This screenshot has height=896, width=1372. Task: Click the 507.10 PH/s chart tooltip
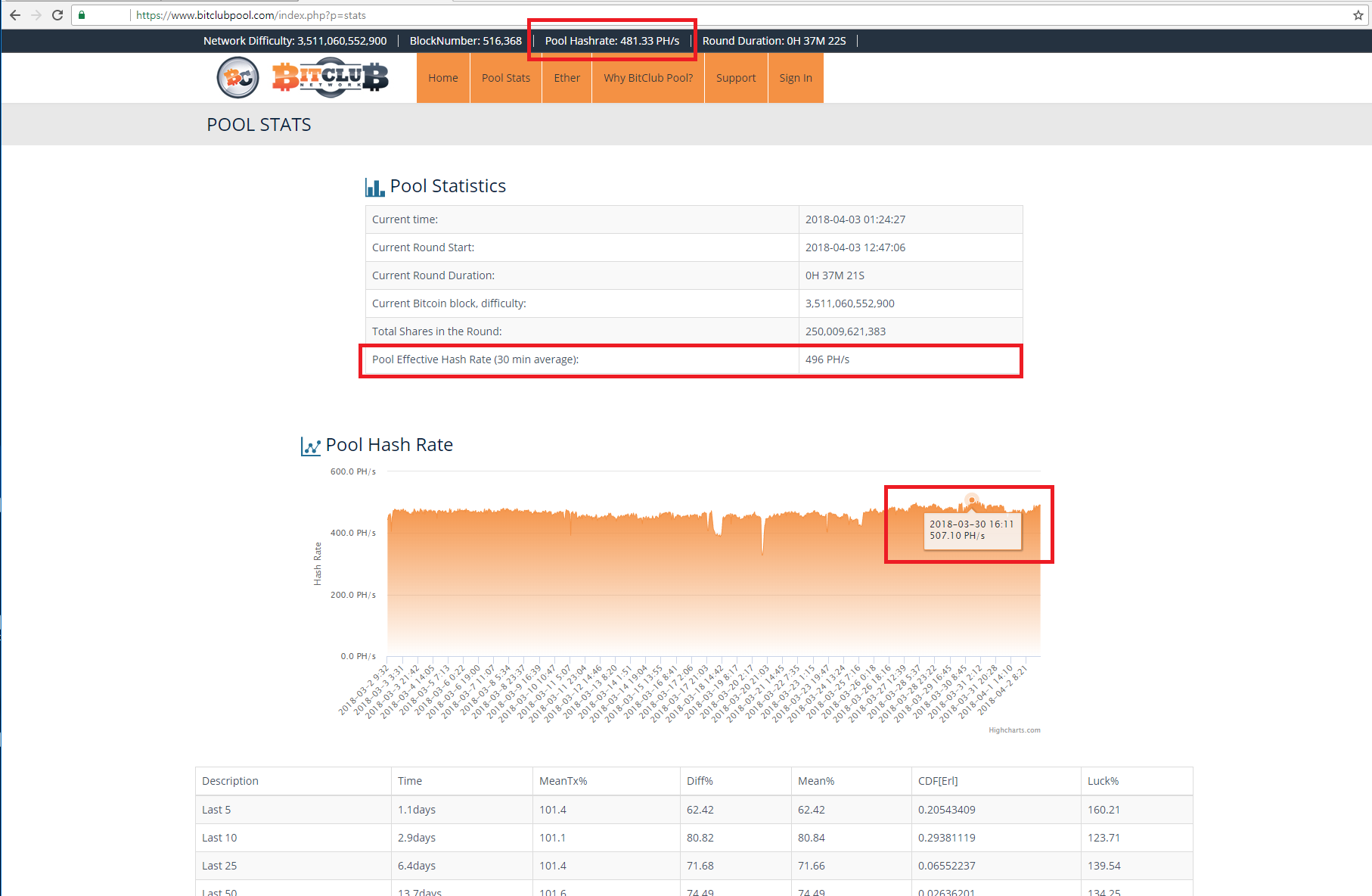973,530
